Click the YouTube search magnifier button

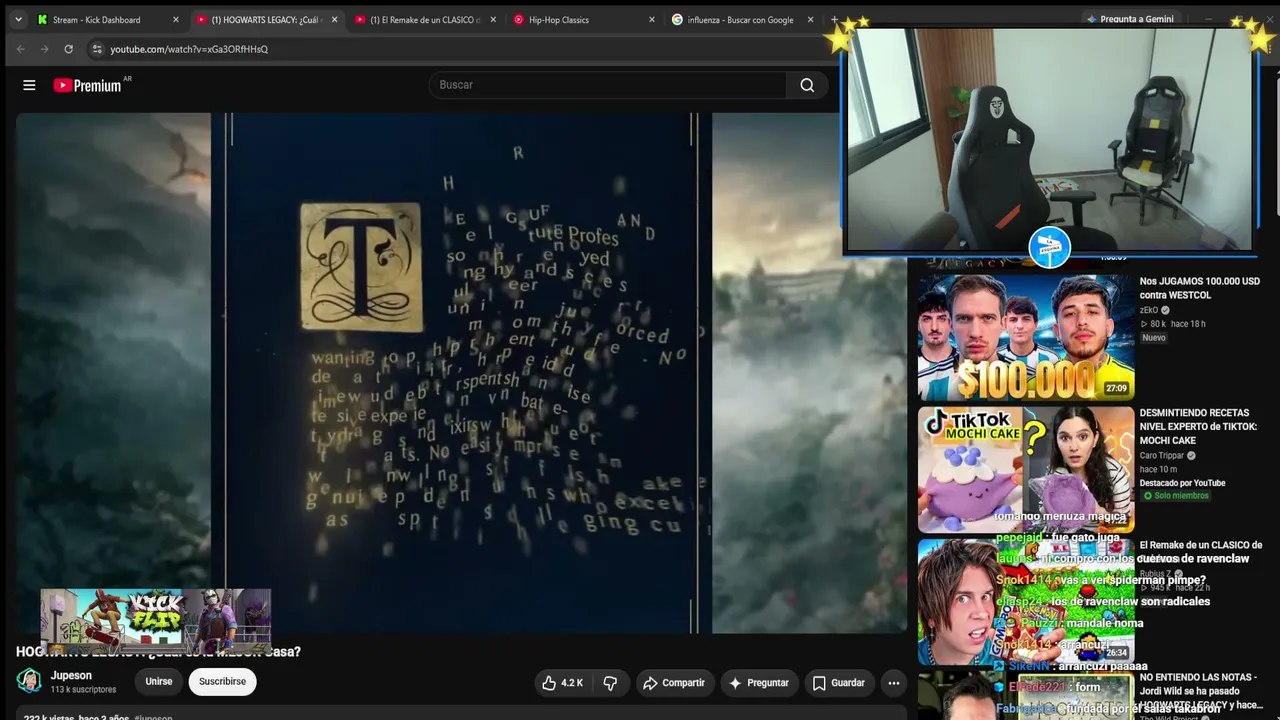807,85
